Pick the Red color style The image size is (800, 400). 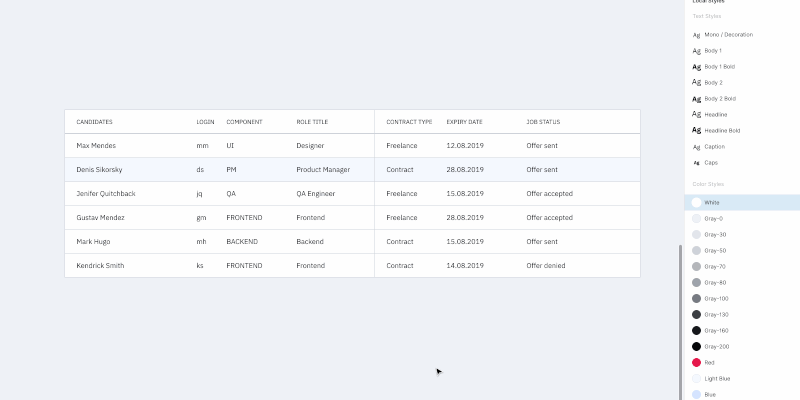[x=696, y=362]
